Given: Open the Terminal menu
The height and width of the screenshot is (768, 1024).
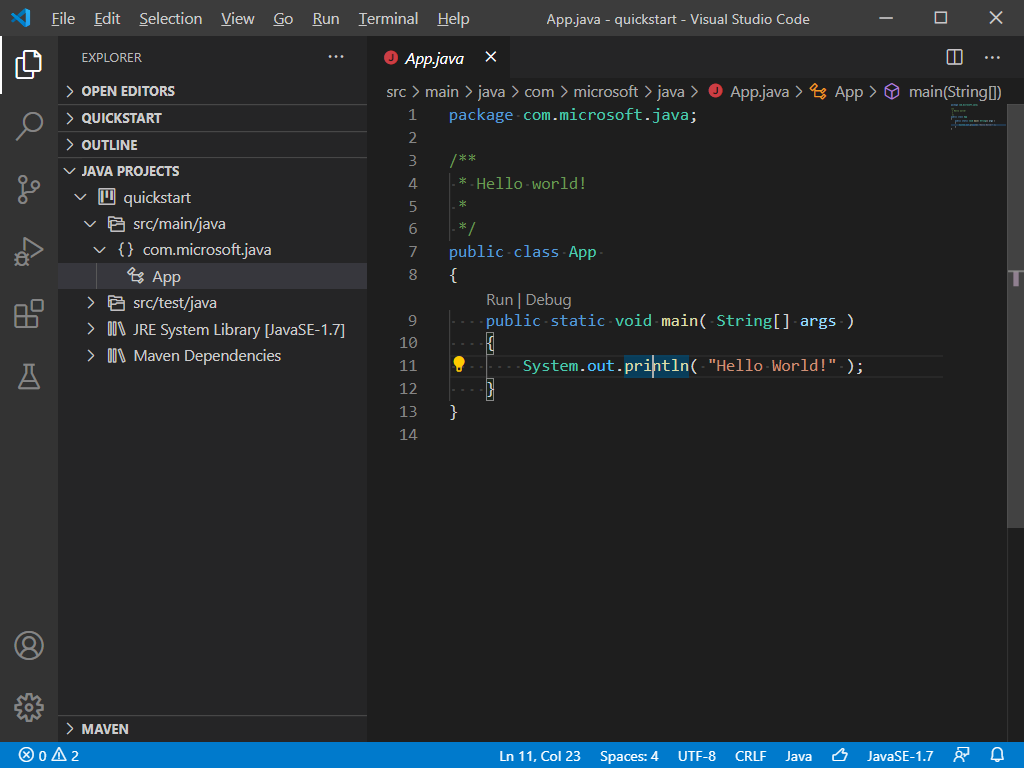Looking at the screenshot, I should [x=387, y=18].
